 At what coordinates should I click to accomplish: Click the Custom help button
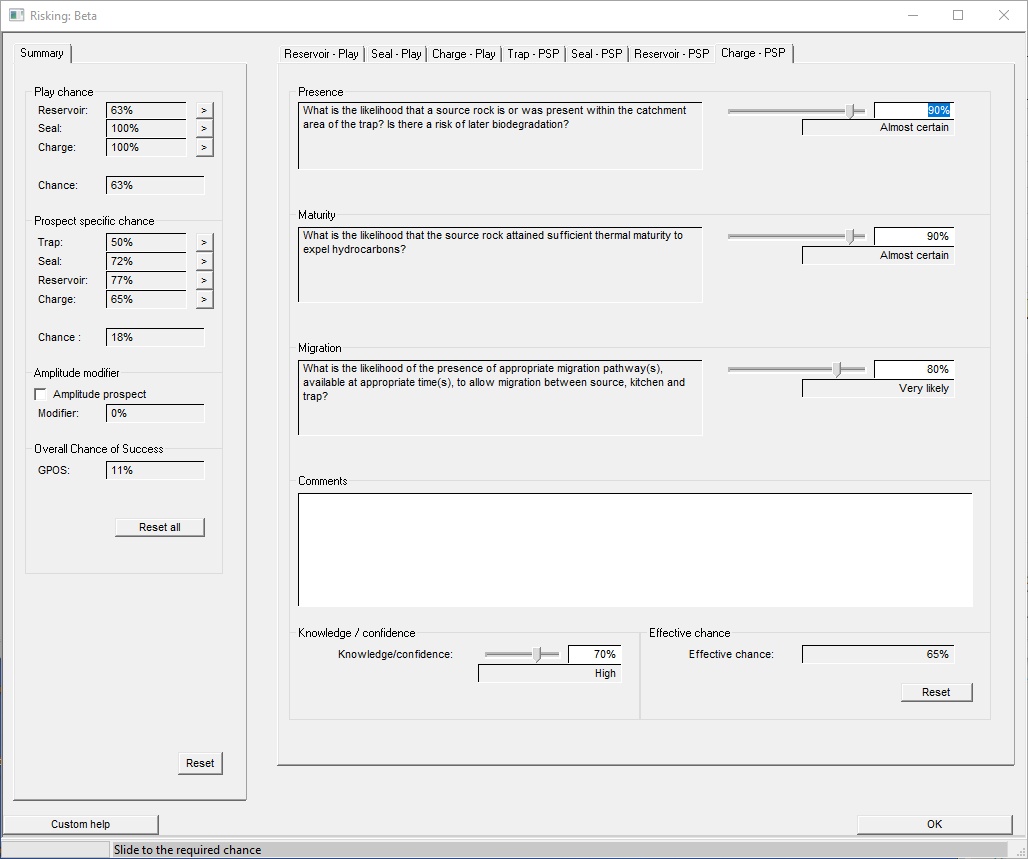(81, 824)
